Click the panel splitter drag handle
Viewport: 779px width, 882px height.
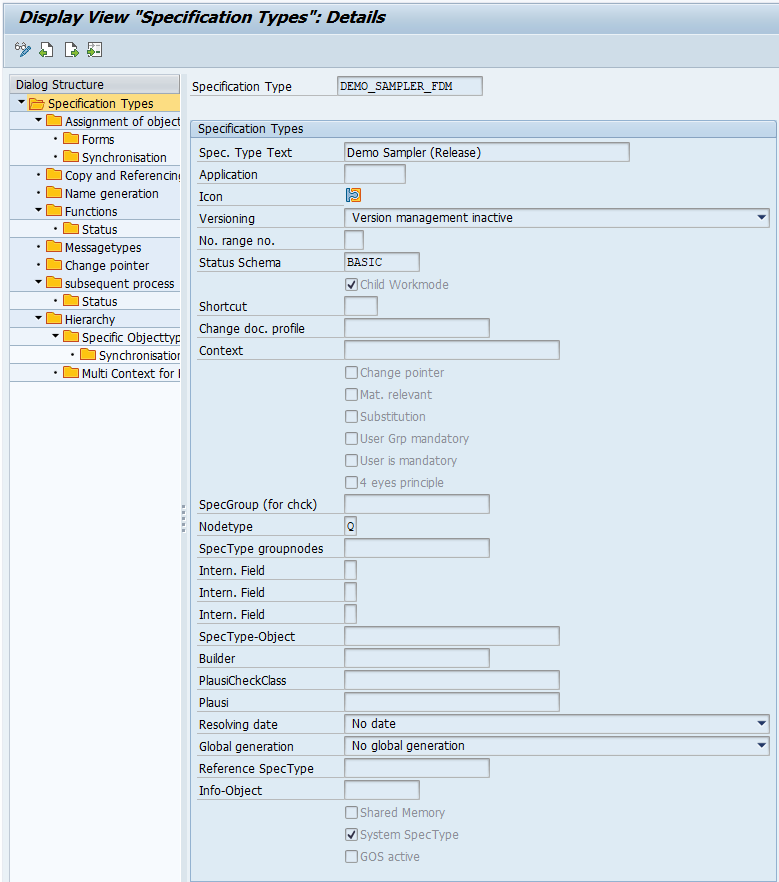[184, 518]
